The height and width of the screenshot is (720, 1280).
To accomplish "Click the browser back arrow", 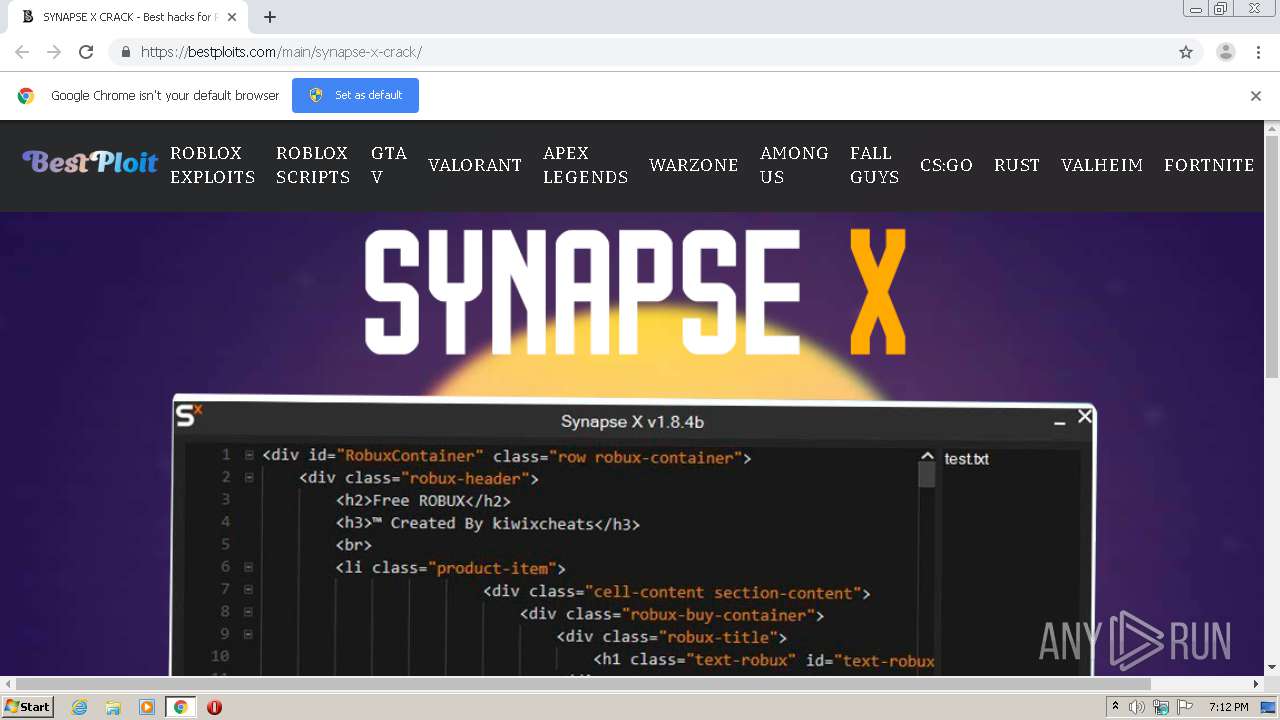I will 22,52.
